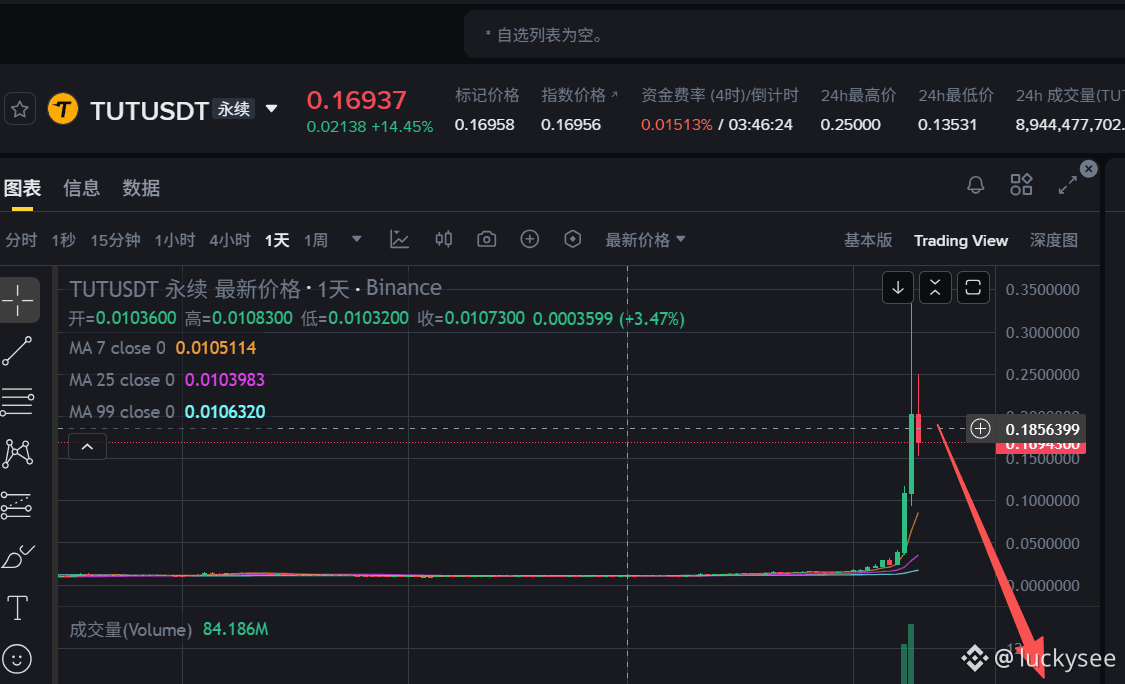Screen dimensions: 1125x684
Task: Switch to 深度图 depth chart
Action: (1054, 240)
